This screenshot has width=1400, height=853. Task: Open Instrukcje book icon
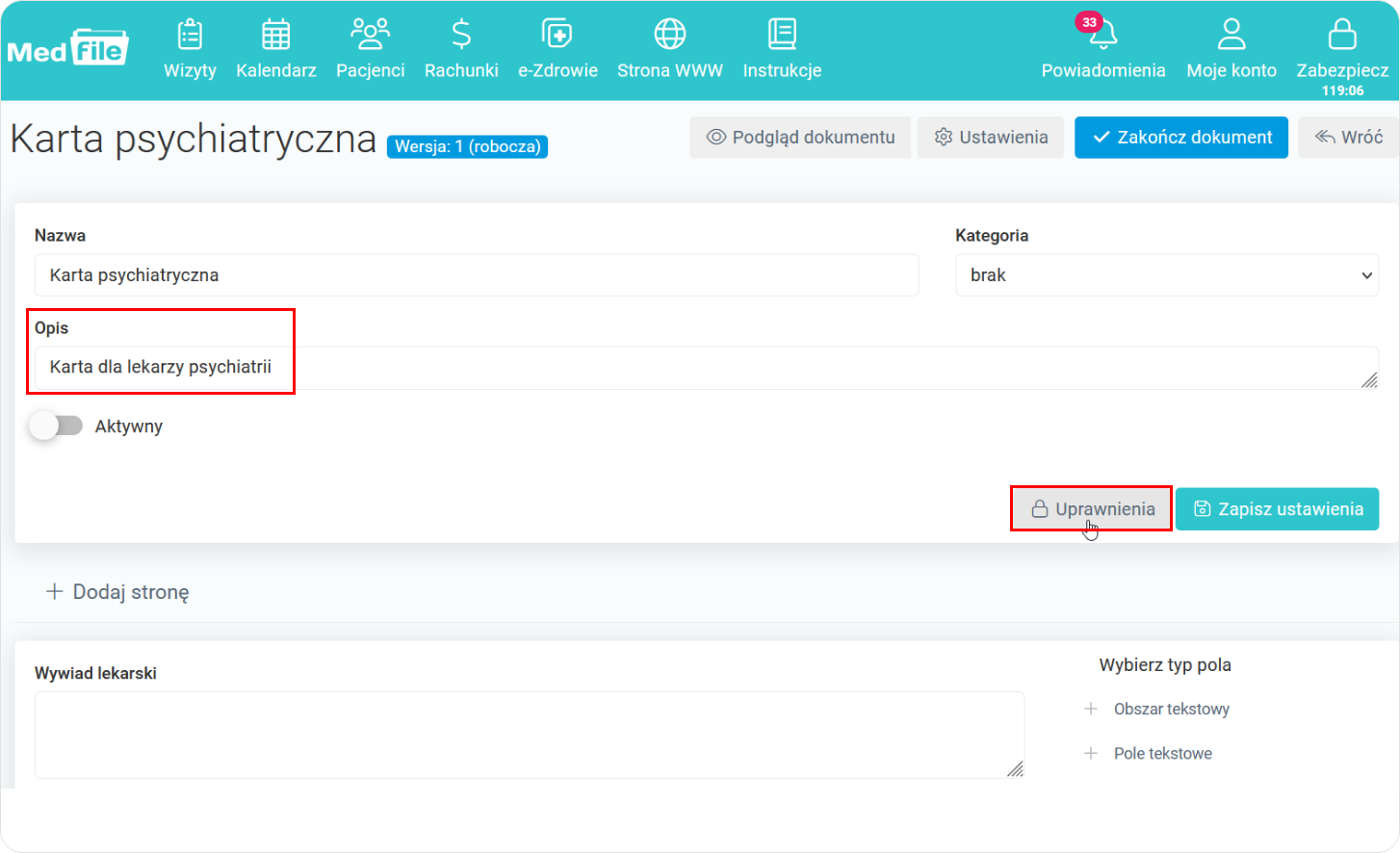click(782, 35)
